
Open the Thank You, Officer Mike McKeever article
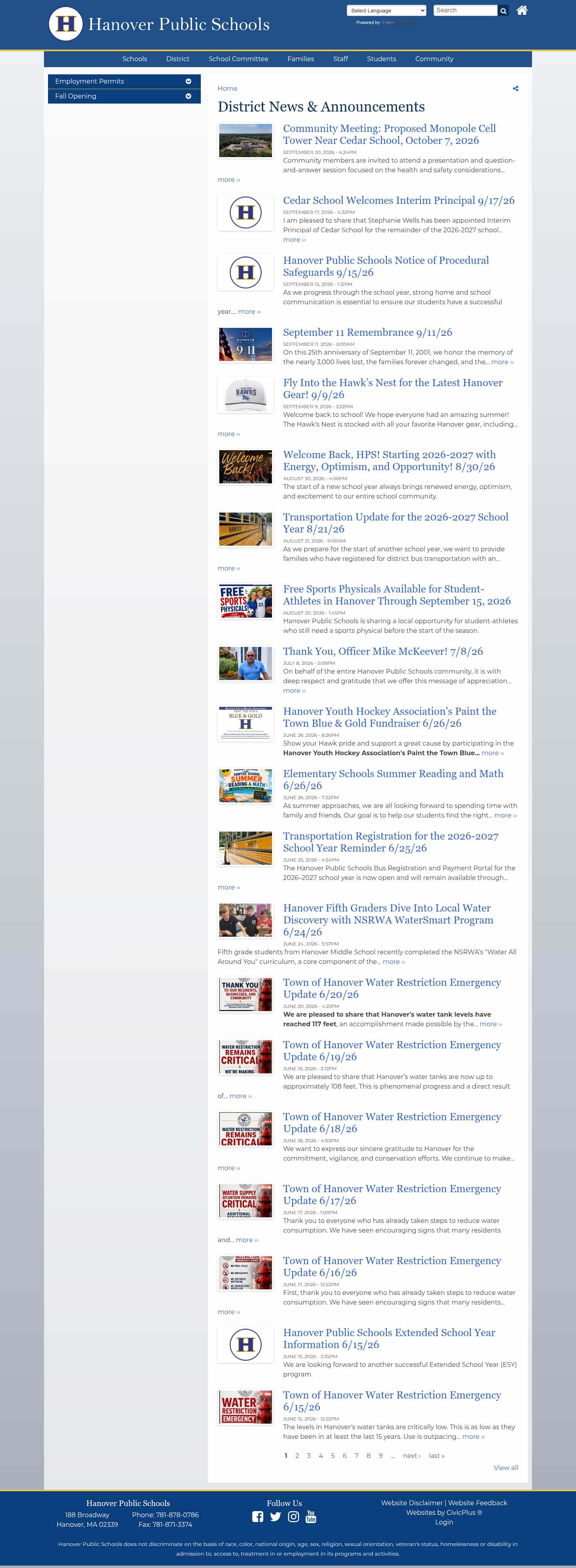click(x=383, y=651)
